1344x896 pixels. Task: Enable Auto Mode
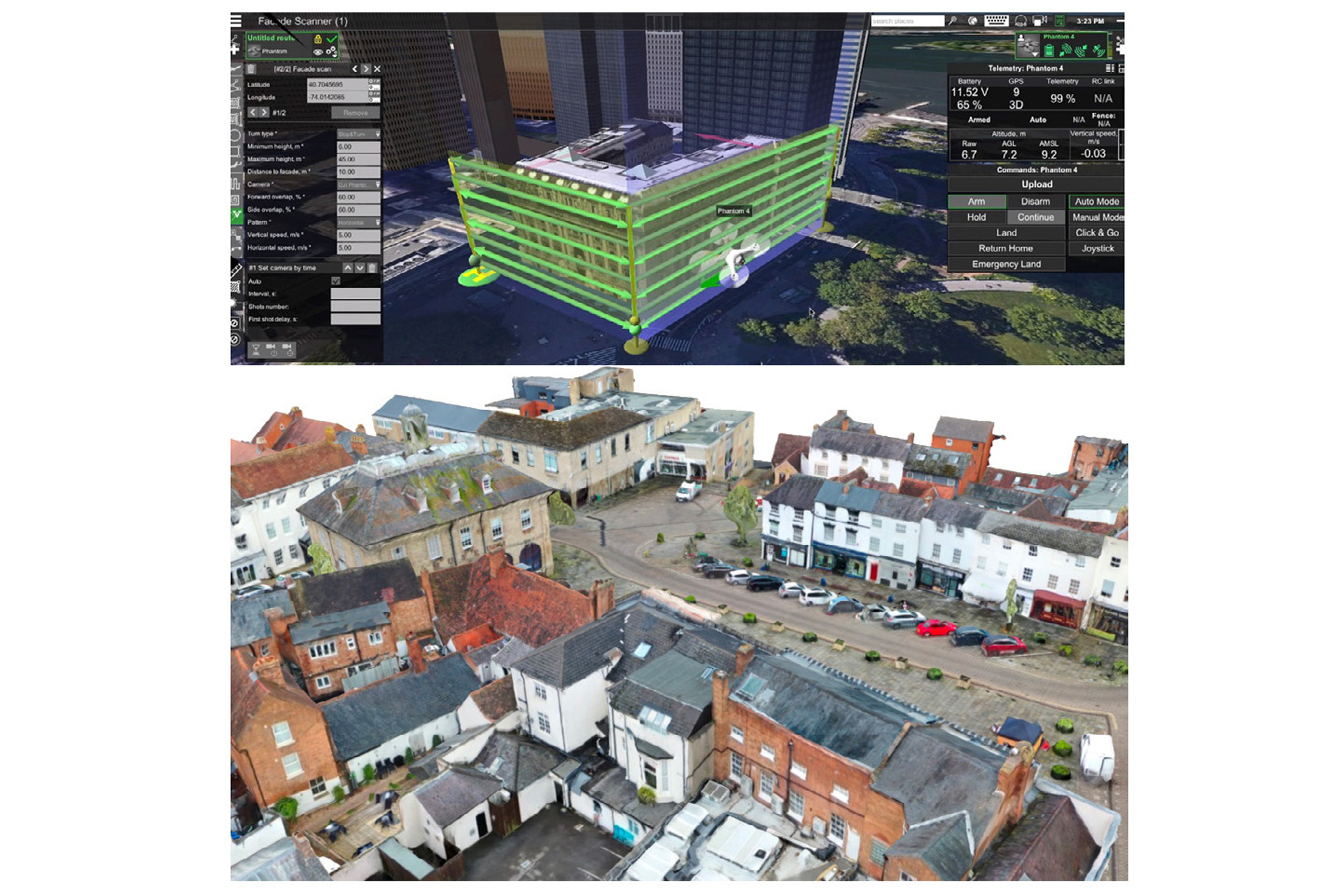[x=1096, y=202]
